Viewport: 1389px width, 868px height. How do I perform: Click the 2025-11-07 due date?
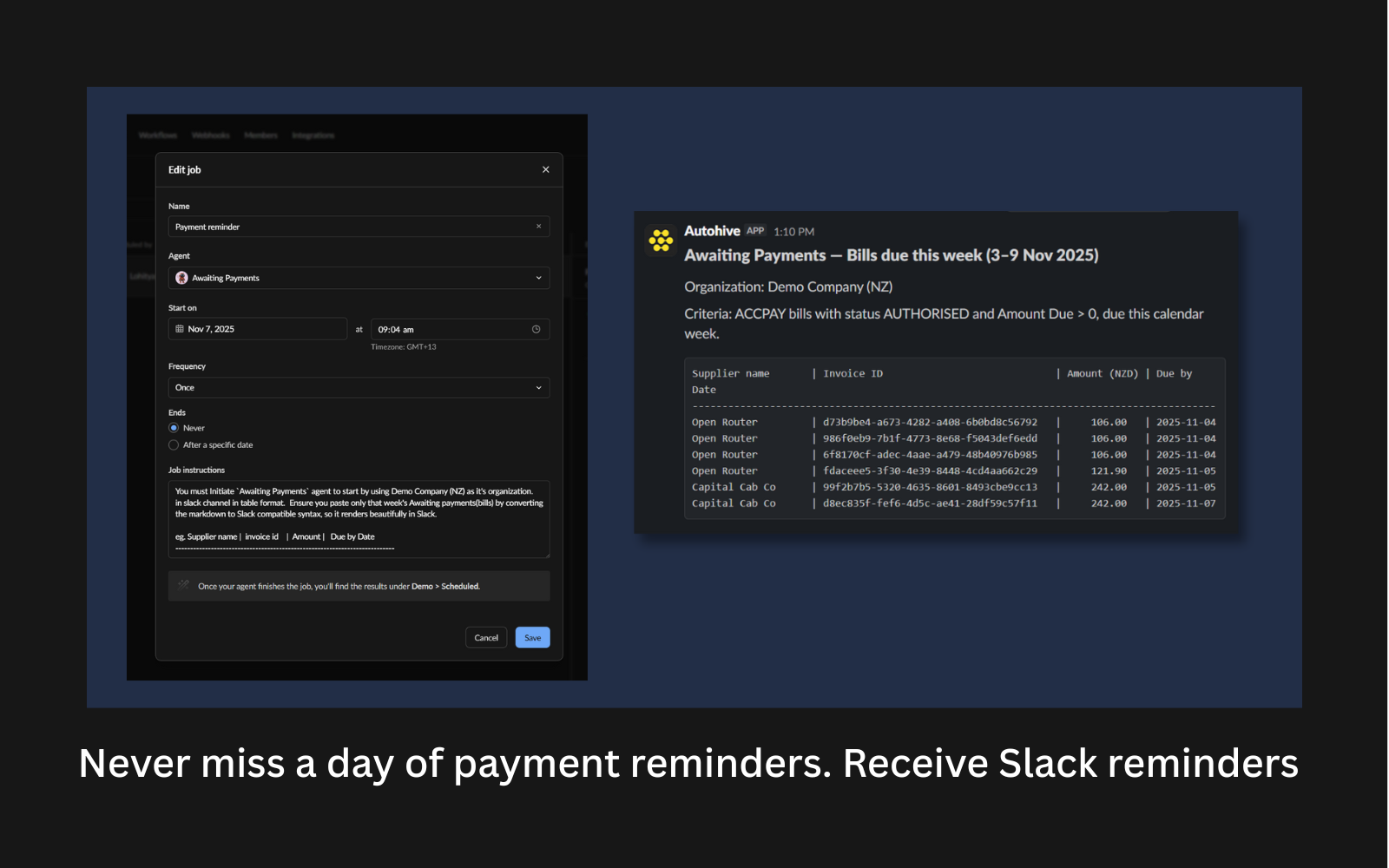point(1186,503)
